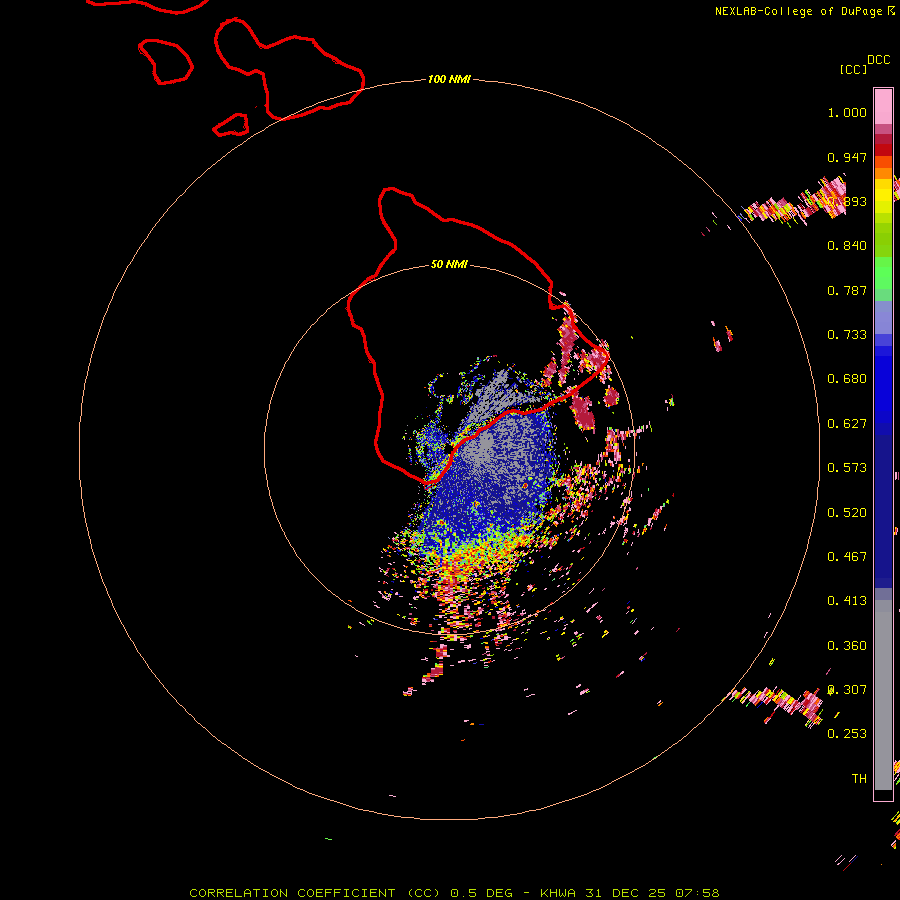The height and width of the screenshot is (900, 900).
Task: Select the 0.840 scale value
Action: [847, 246]
